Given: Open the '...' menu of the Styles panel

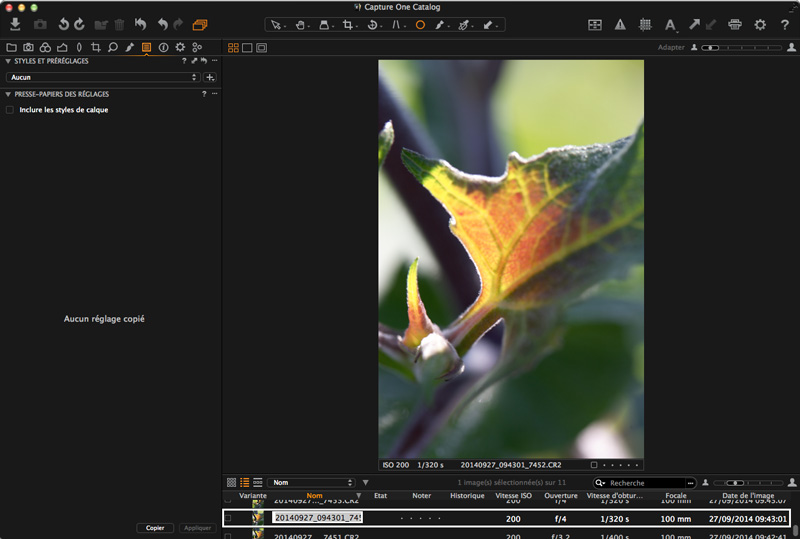Looking at the screenshot, I should (x=215, y=61).
